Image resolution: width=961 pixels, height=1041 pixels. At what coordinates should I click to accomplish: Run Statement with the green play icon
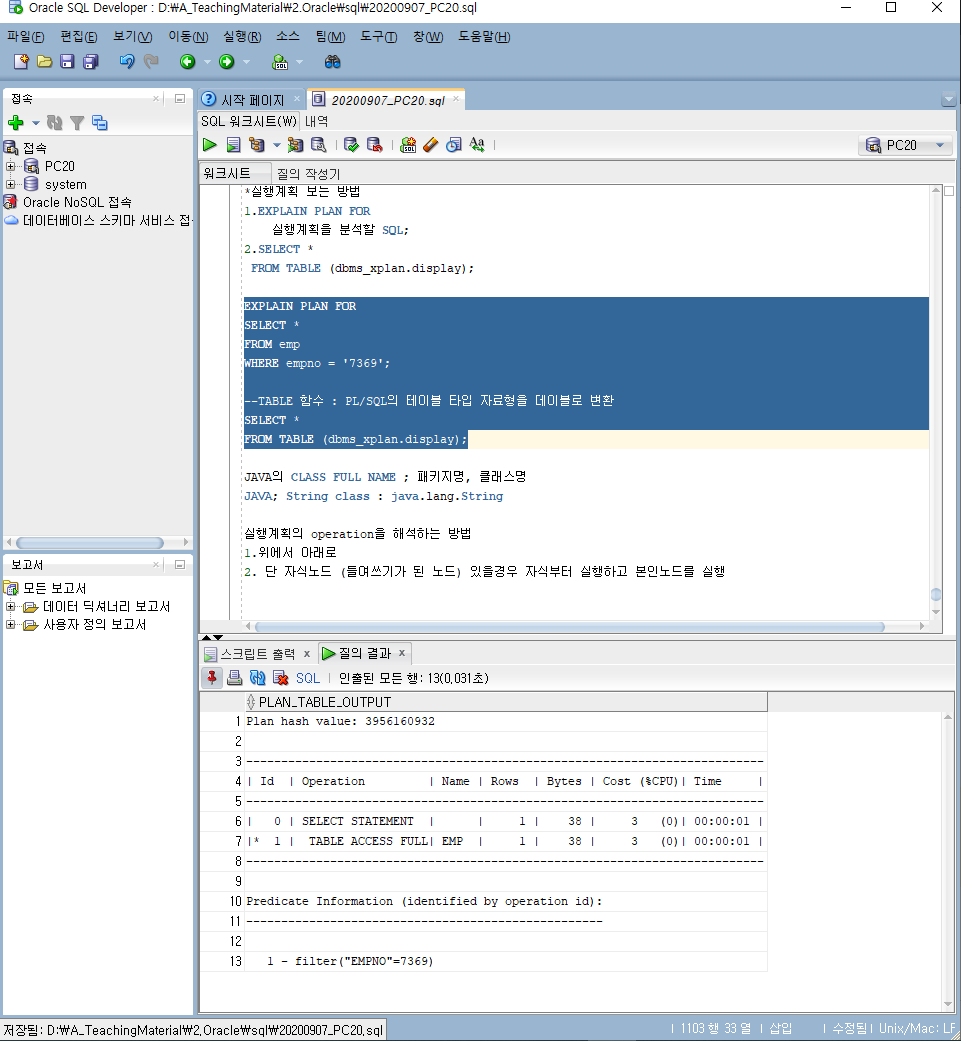coord(210,145)
